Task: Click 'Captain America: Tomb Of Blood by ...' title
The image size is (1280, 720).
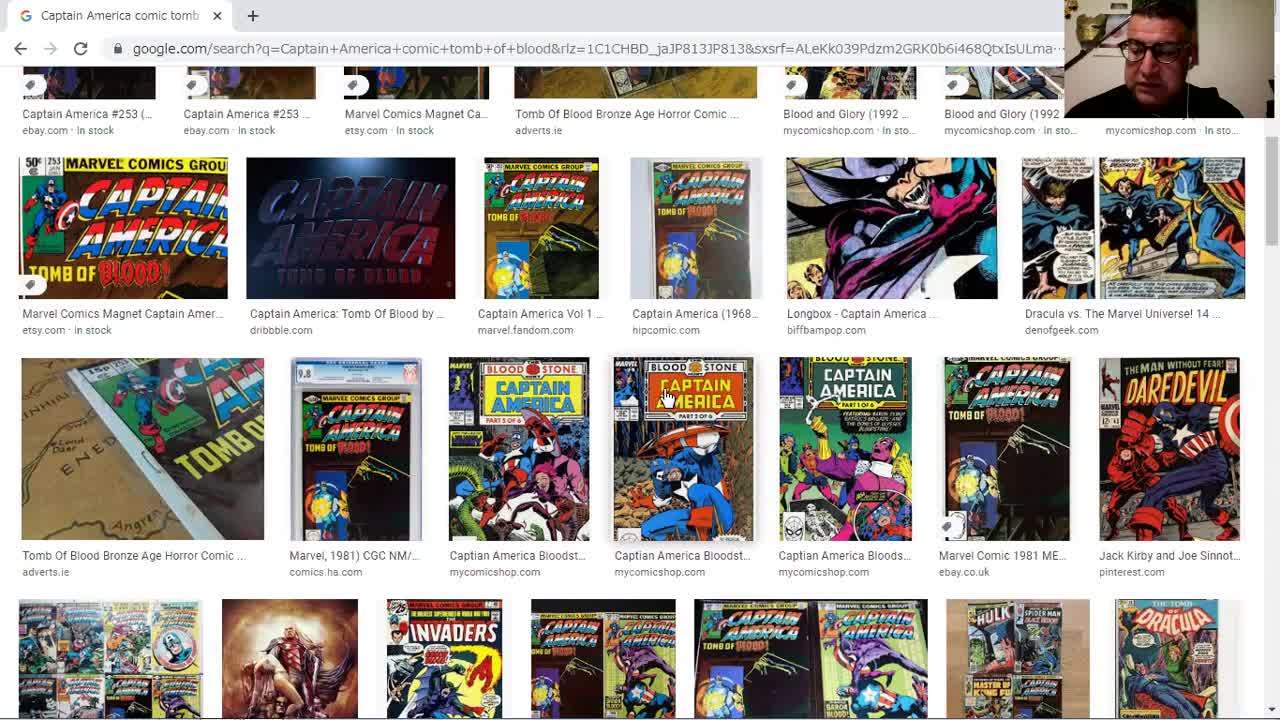Action: pos(346,314)
